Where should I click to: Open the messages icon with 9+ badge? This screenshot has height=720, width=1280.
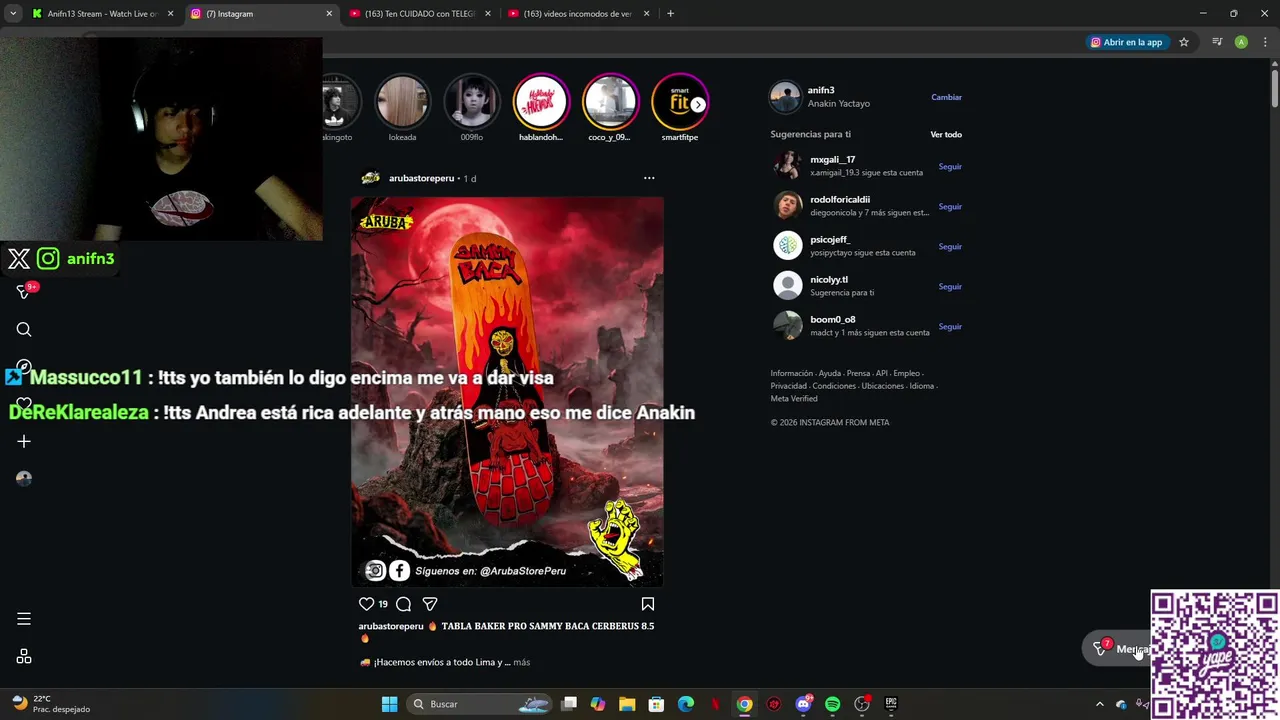tap(25, 292)
